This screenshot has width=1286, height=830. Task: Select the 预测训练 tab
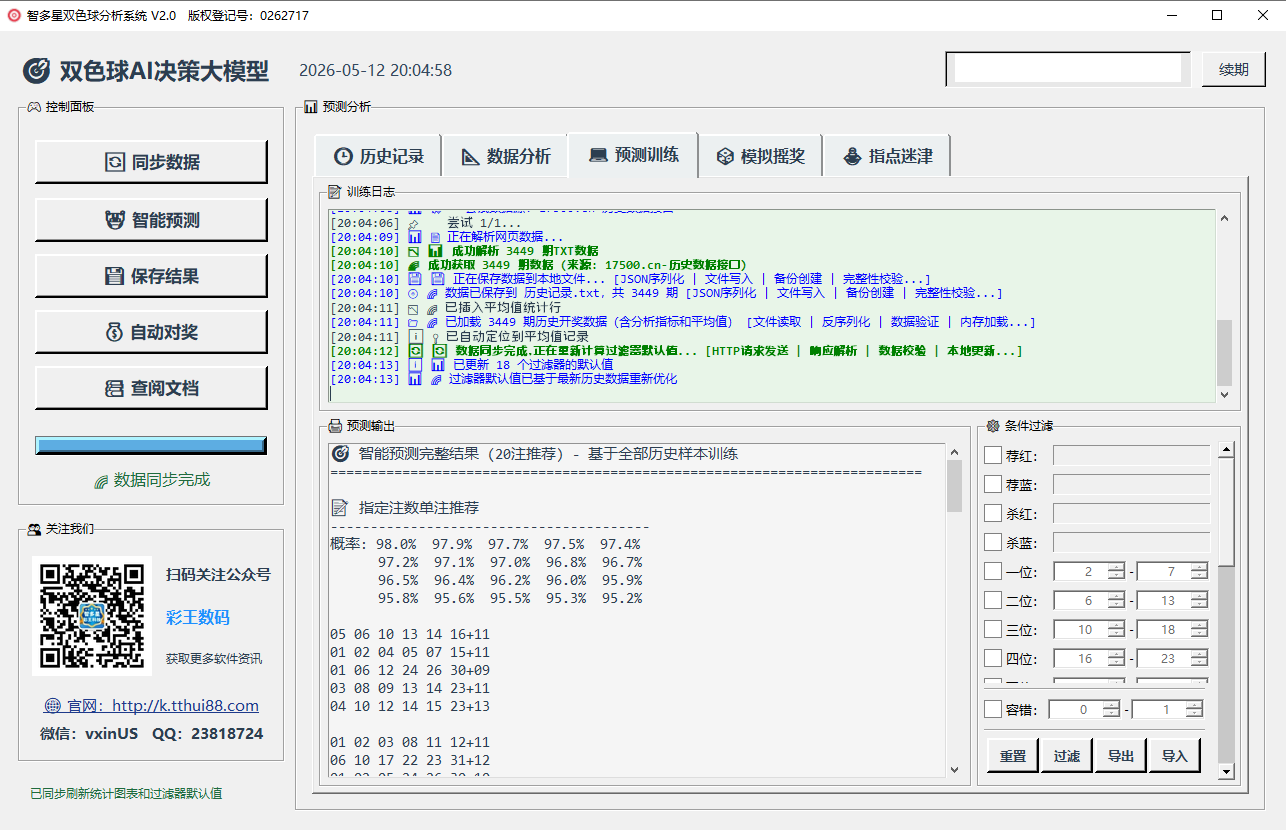click(633, 155)
